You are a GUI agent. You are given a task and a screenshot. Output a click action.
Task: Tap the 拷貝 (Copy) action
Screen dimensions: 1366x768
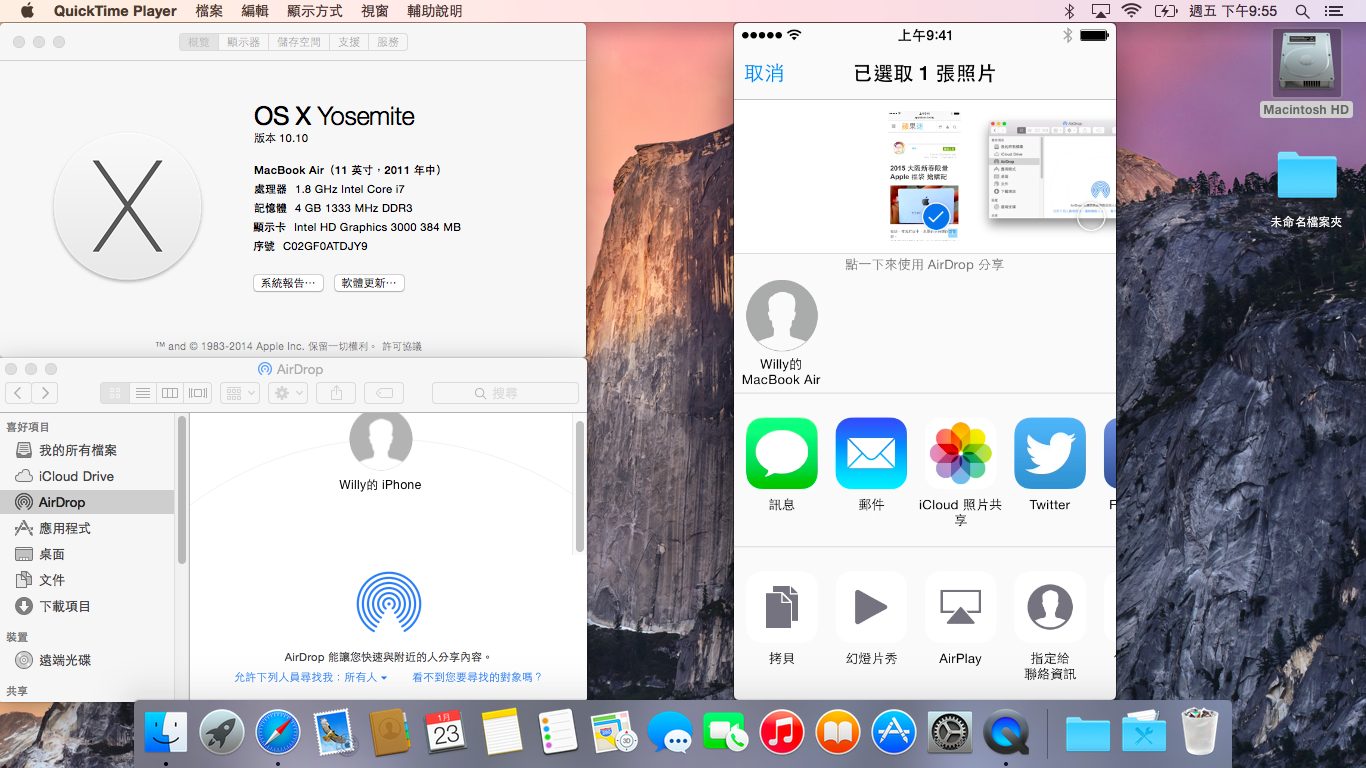(x=782, y=607)
